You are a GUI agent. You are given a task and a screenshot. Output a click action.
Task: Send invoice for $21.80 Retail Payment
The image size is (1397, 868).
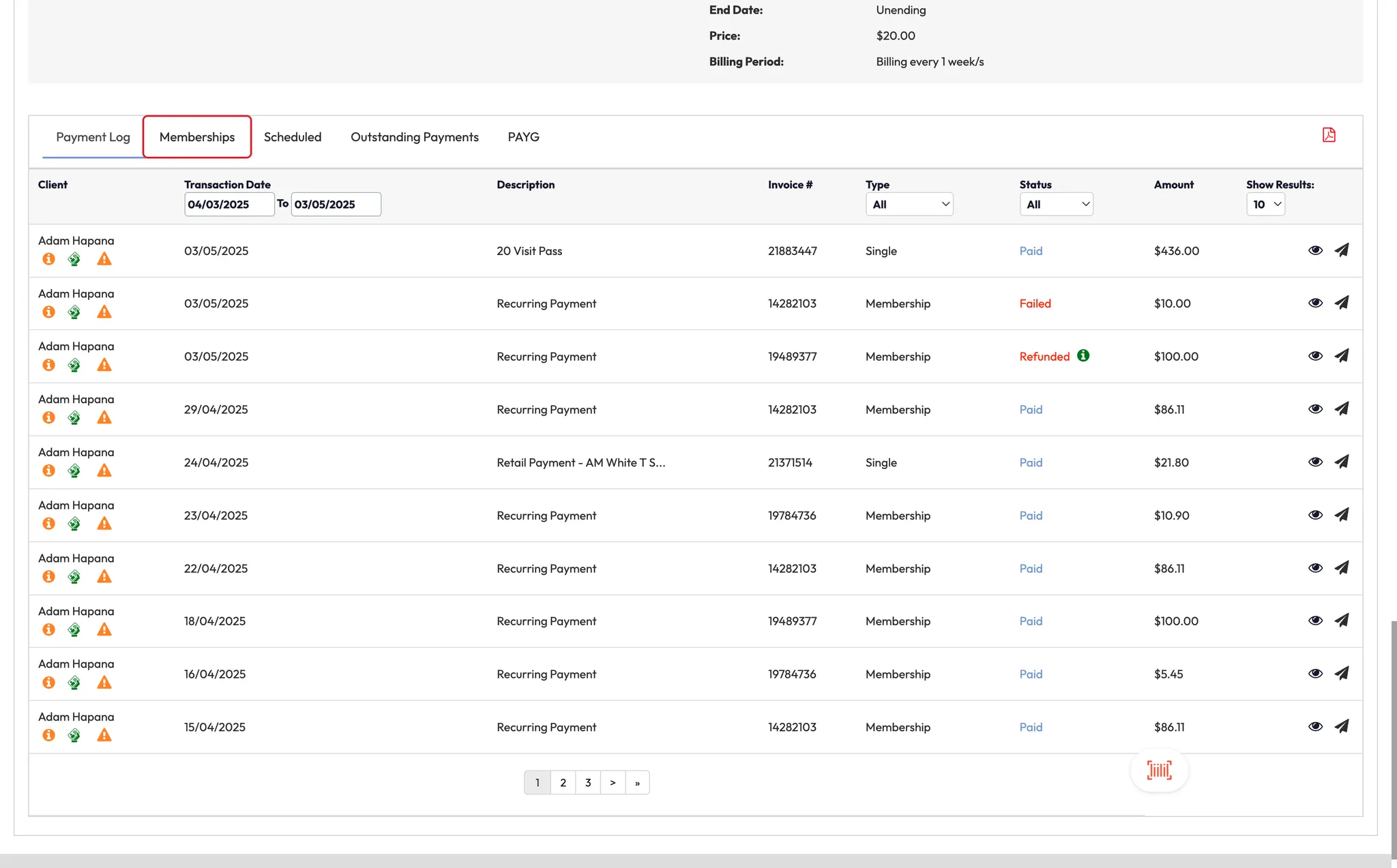point(1341,462)
